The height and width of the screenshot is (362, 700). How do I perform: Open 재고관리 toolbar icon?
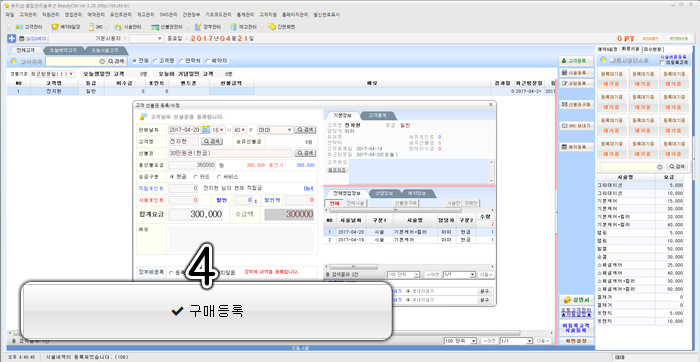(244, 27)
